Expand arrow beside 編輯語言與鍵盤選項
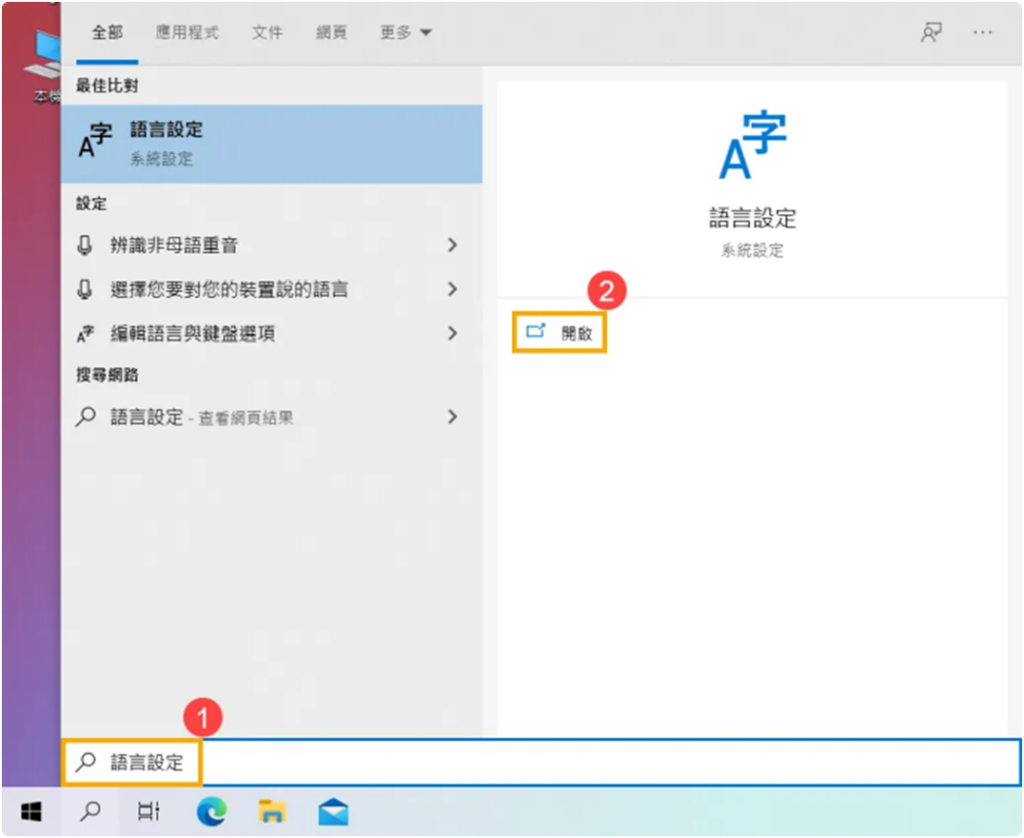 pos(452,333)
